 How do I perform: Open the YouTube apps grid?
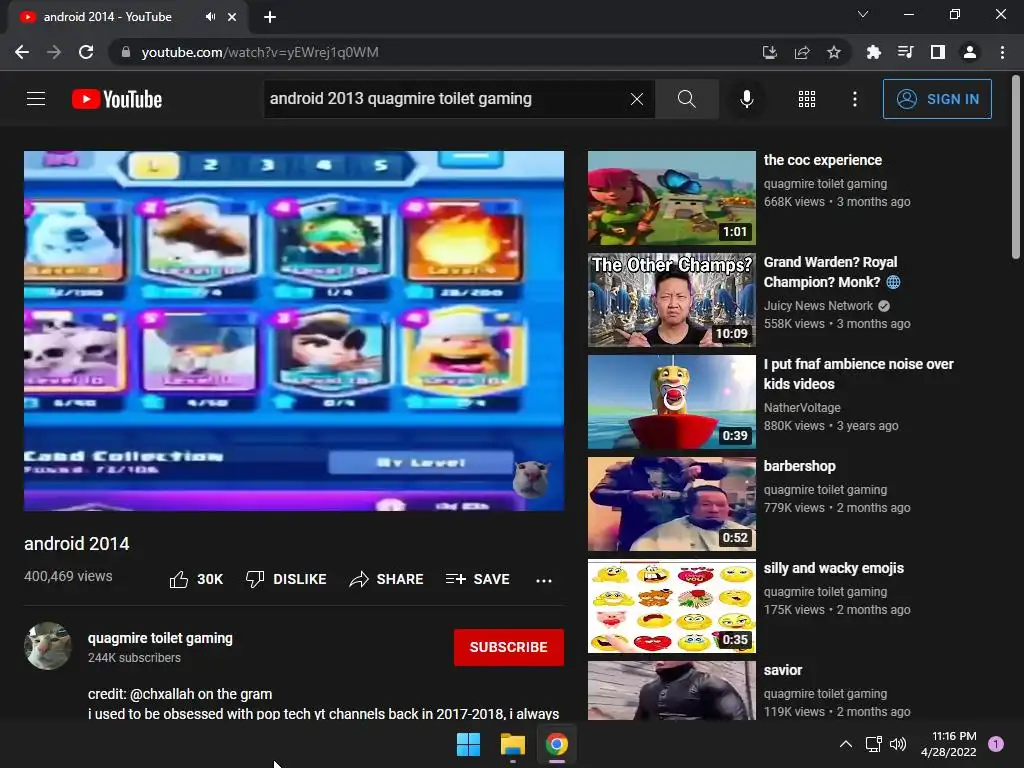point(807,99)
